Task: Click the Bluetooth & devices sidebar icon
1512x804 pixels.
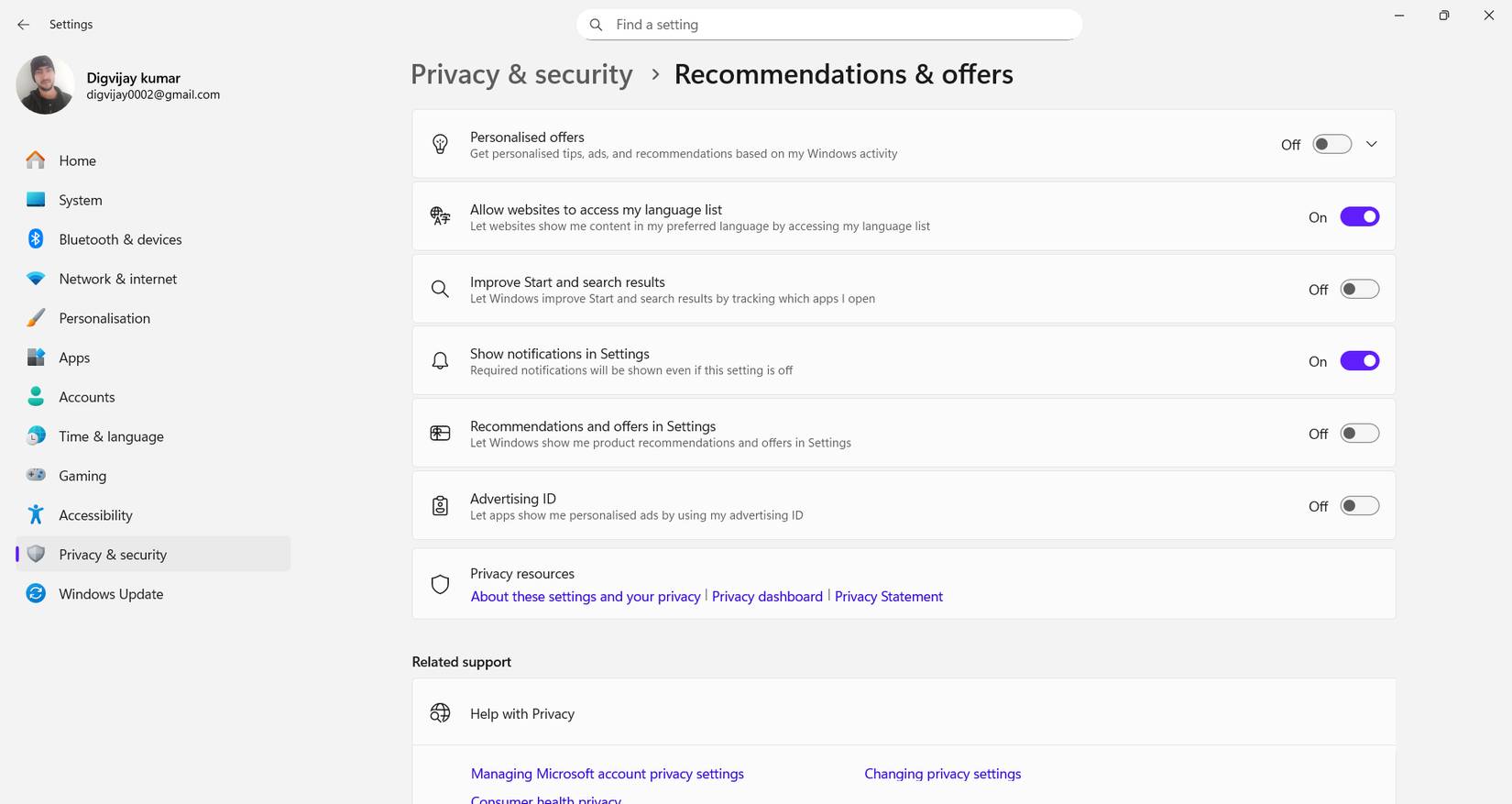Action: click(36, 239)
